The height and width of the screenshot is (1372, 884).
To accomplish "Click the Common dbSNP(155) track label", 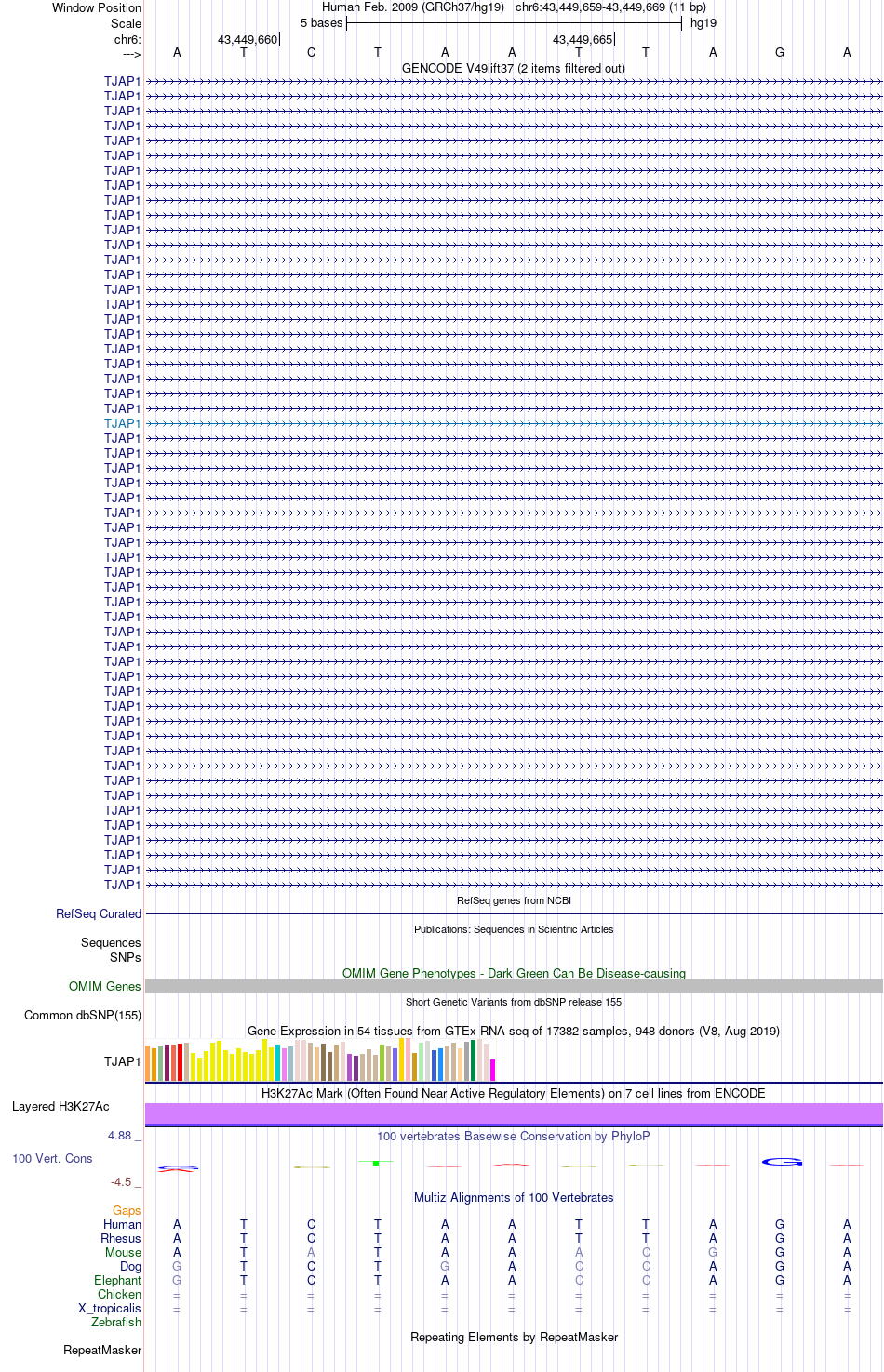I will click(83, 1016).
